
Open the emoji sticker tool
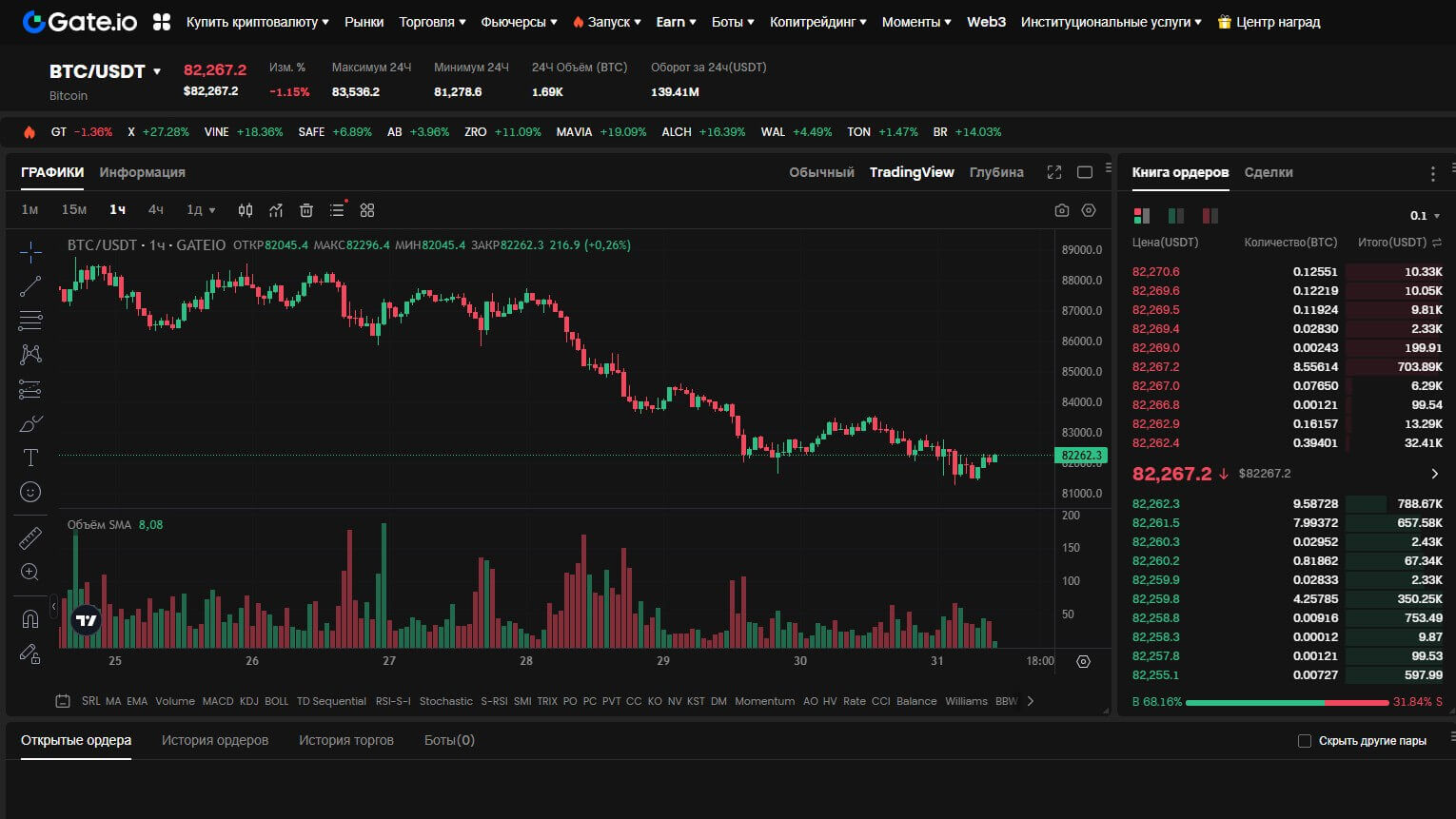pyautogui.click(x=30, y=492)
